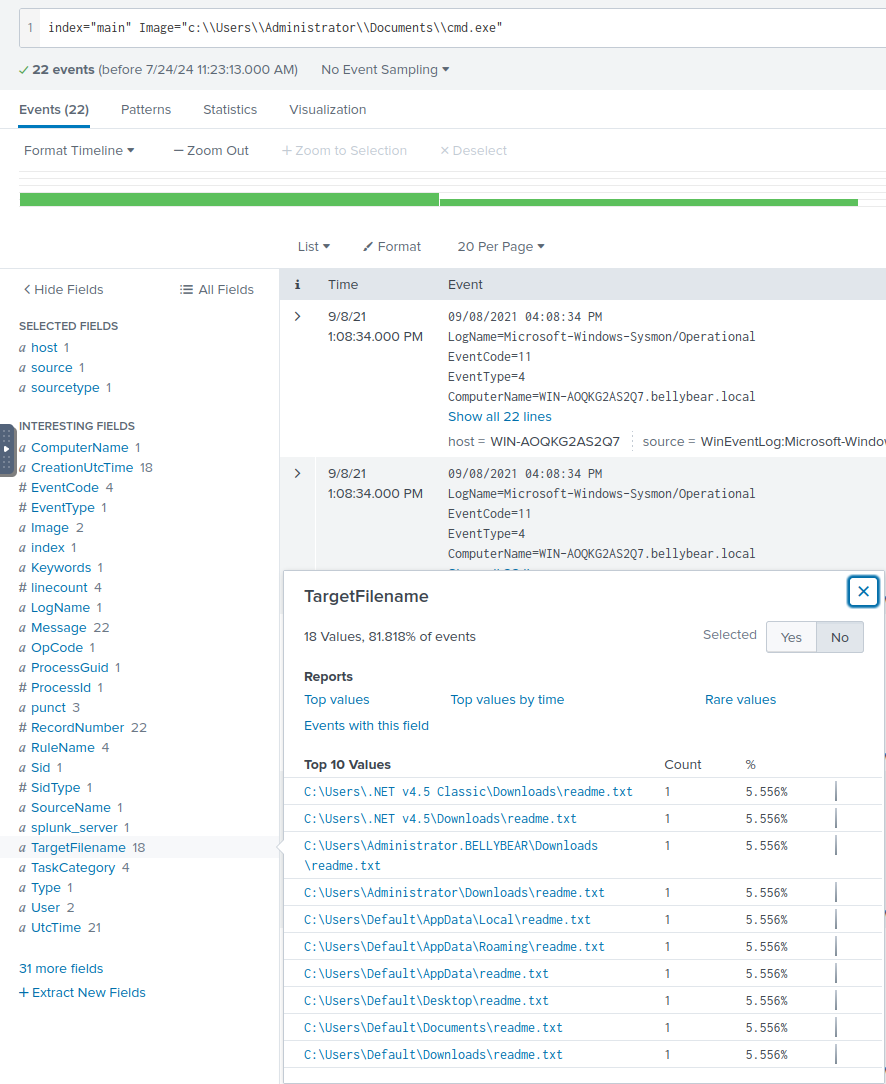
Task: Click the info column header icon
Action: pos(297,285)
